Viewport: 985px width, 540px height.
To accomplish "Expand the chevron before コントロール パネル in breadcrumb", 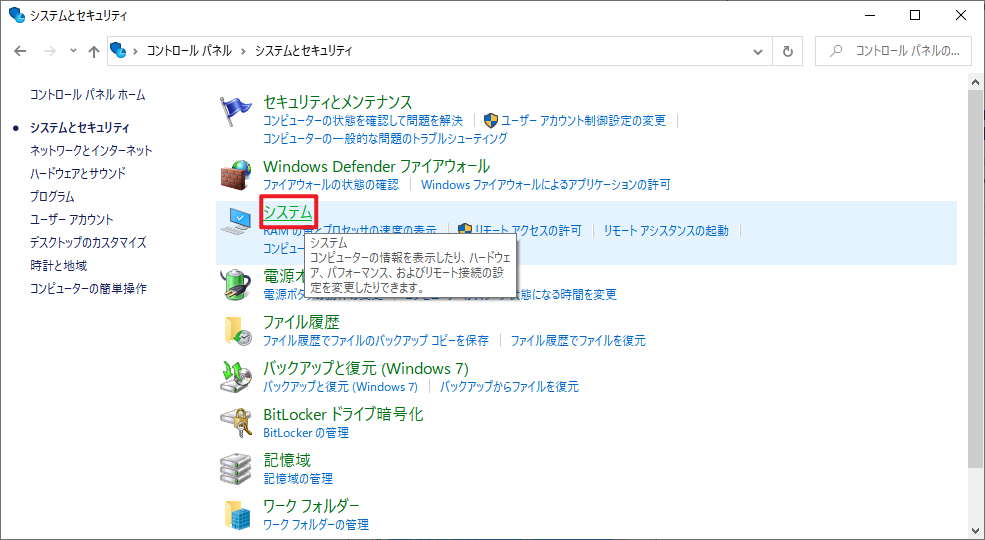I will click(x=135, y=51).
